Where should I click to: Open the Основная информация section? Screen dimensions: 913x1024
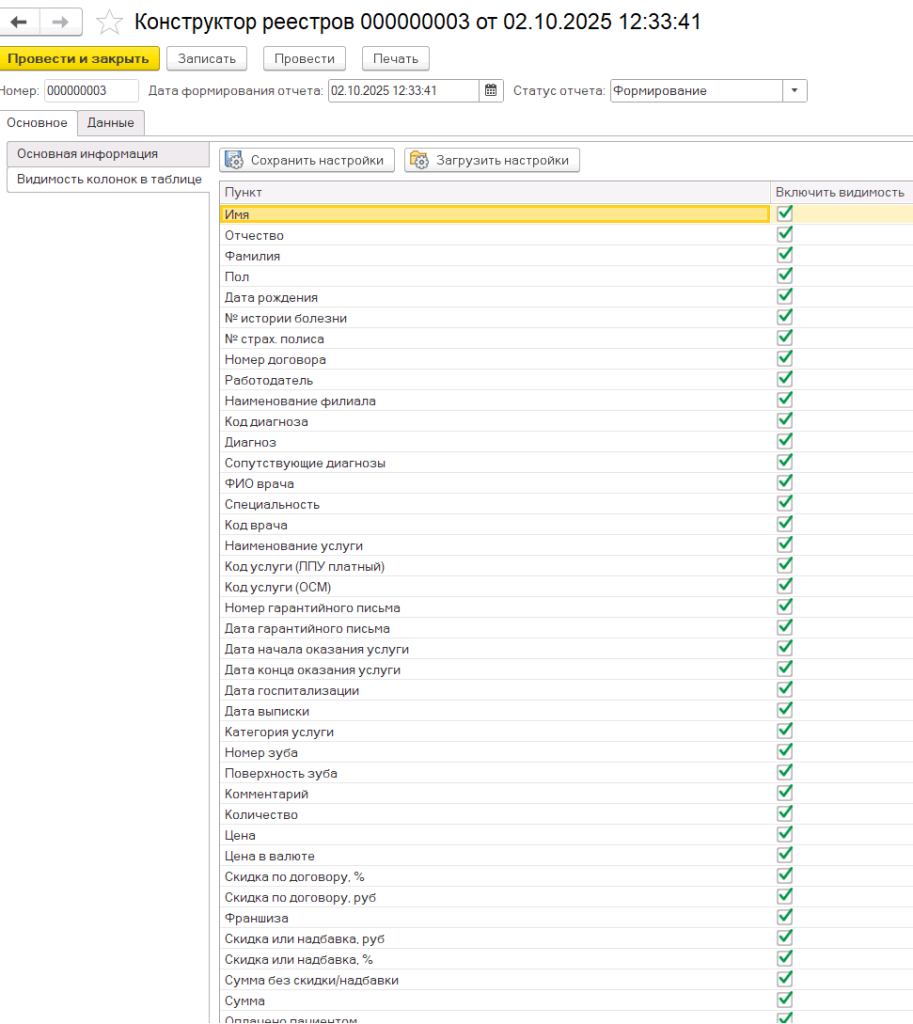pyautogui.click(x=87, y=154)
